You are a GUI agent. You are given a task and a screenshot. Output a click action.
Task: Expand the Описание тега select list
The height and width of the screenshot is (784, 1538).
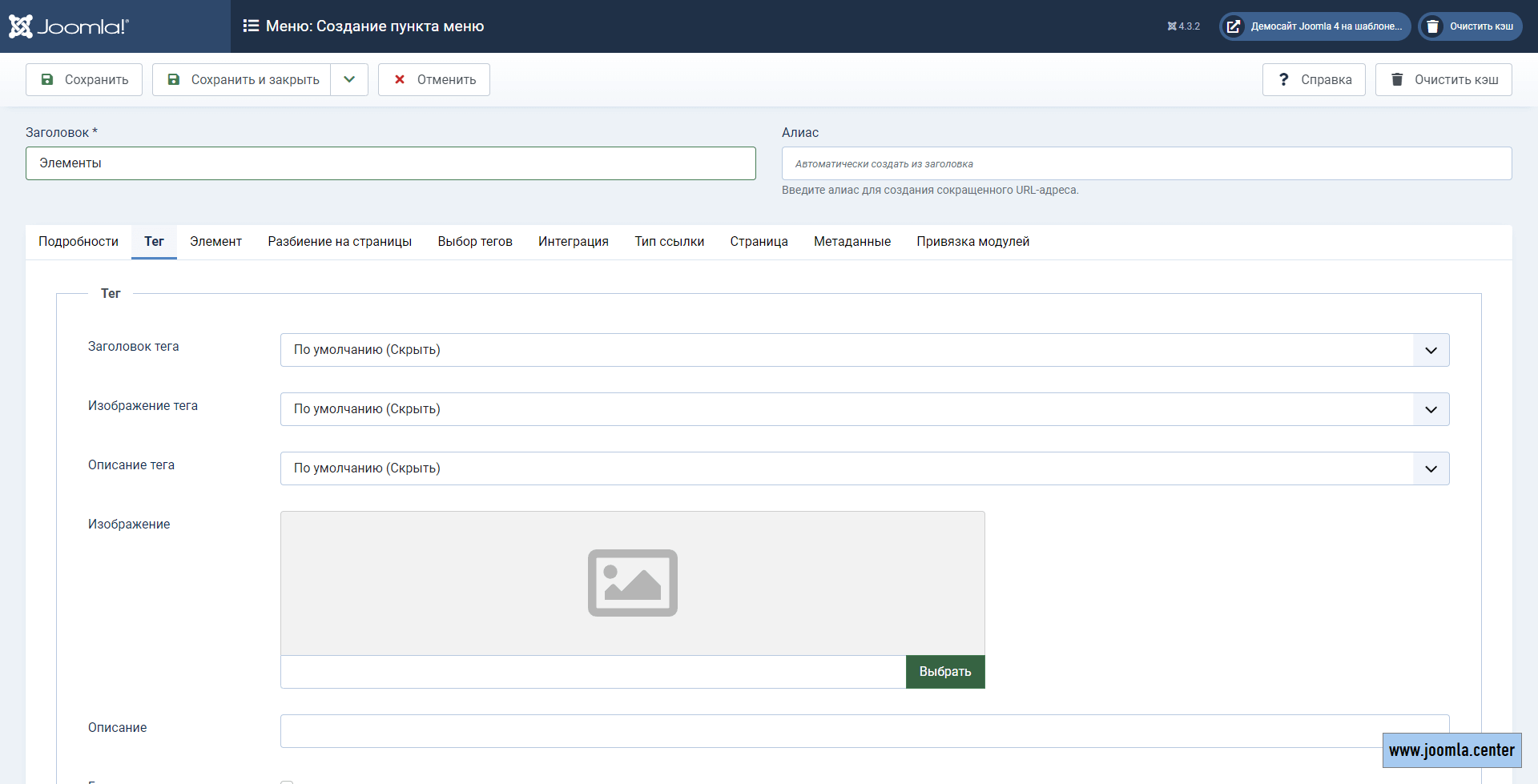[x=864, y=468]
